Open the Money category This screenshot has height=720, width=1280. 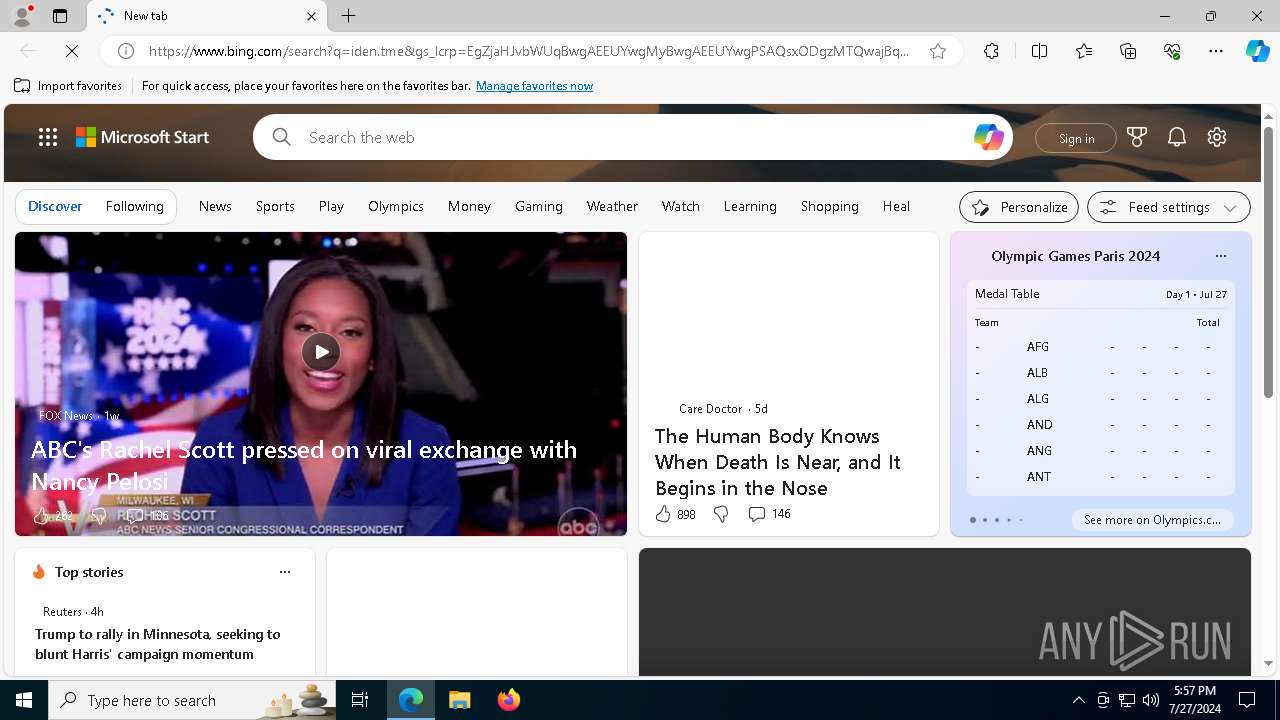(x=469, y=206)
